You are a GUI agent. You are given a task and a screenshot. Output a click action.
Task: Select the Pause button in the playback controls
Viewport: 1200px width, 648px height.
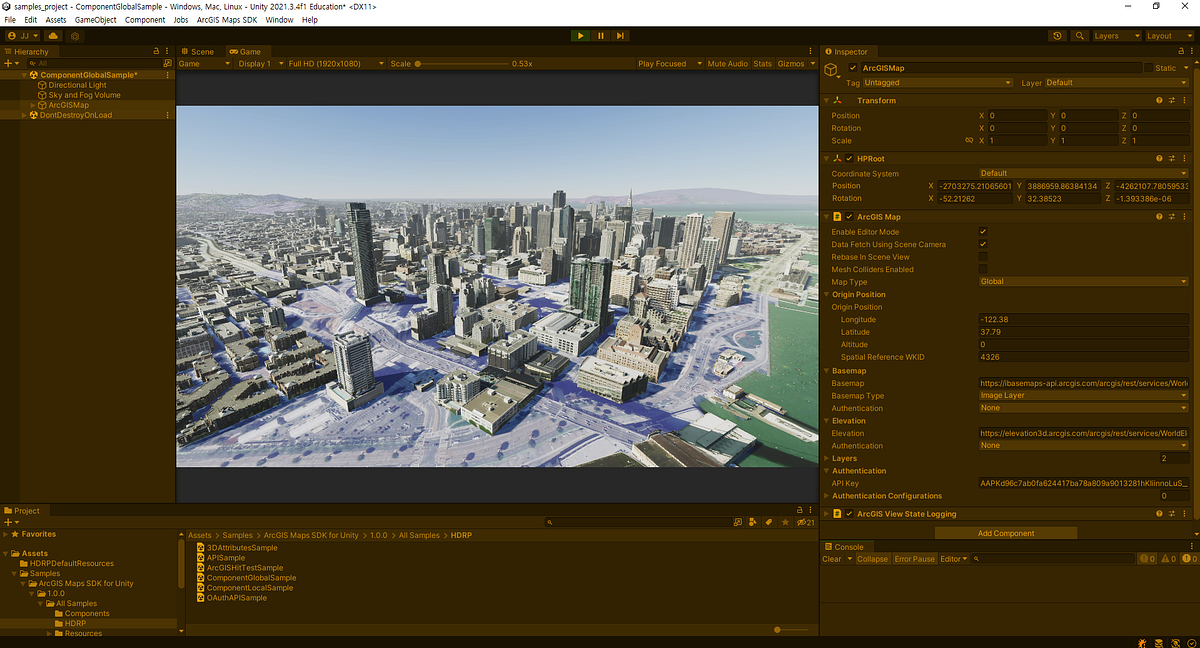600,35
